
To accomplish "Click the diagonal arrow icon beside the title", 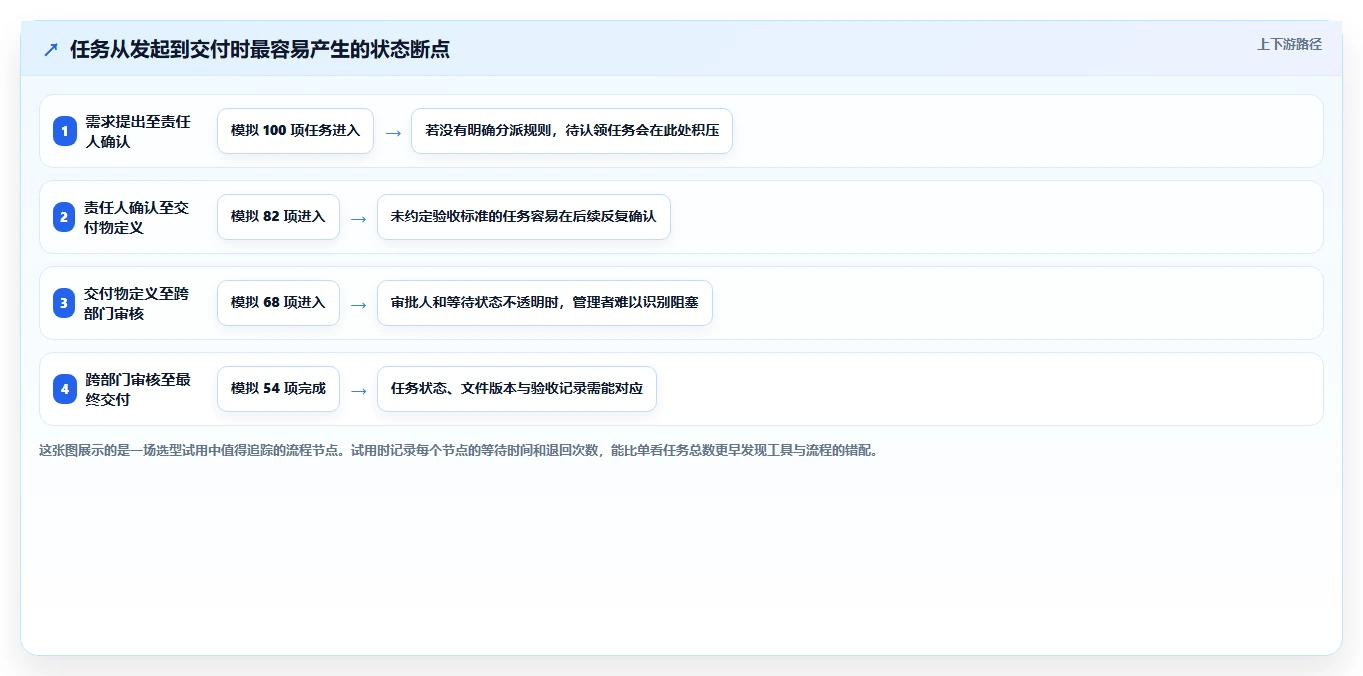I will [51, 49].
